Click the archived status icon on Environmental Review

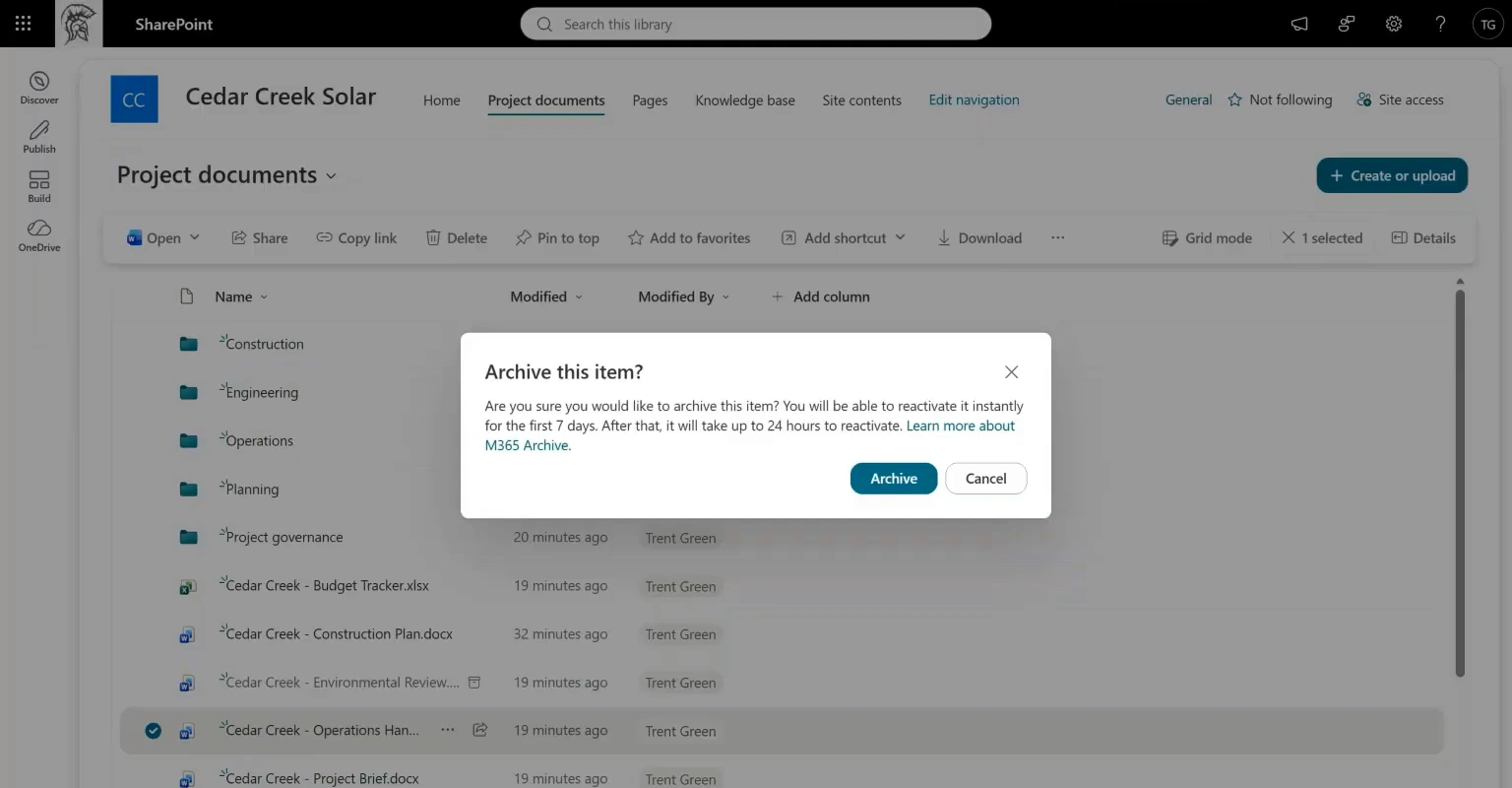click(473, 682)
